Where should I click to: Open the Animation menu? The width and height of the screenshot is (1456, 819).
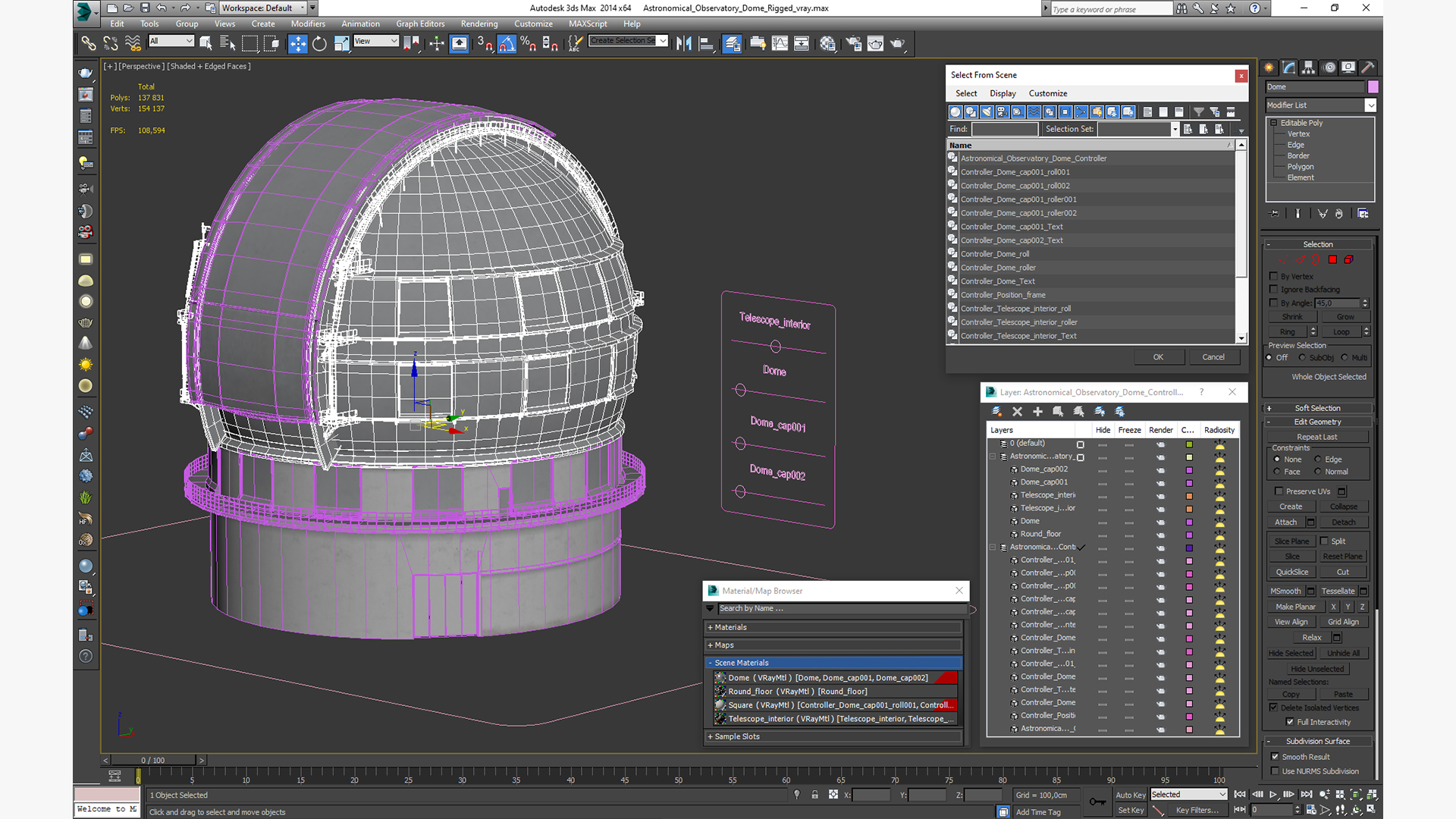pos(360,24)
